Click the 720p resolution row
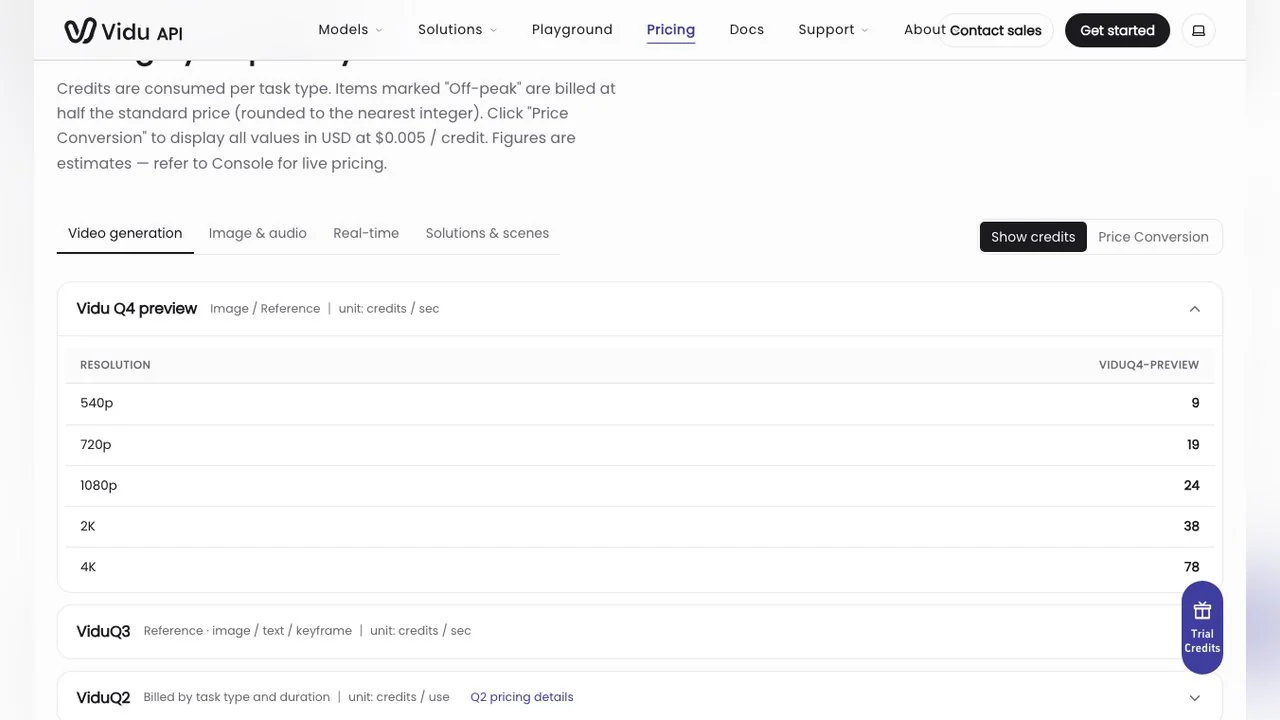 pyautogui.click(x=640, y=445)
